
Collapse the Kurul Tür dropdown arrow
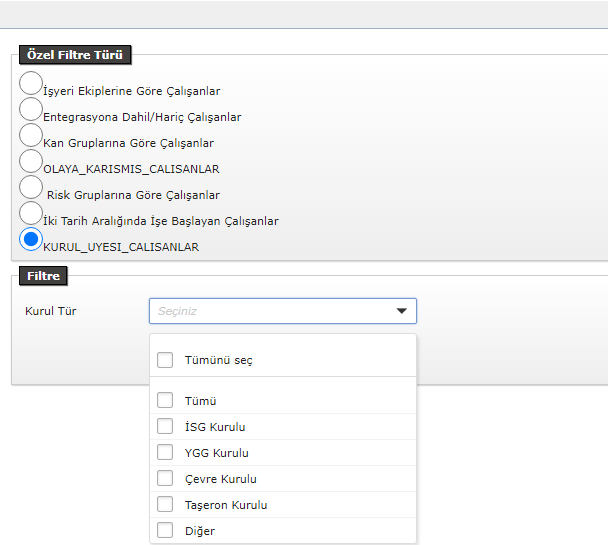pyautogui.click(x=402, y=311)
